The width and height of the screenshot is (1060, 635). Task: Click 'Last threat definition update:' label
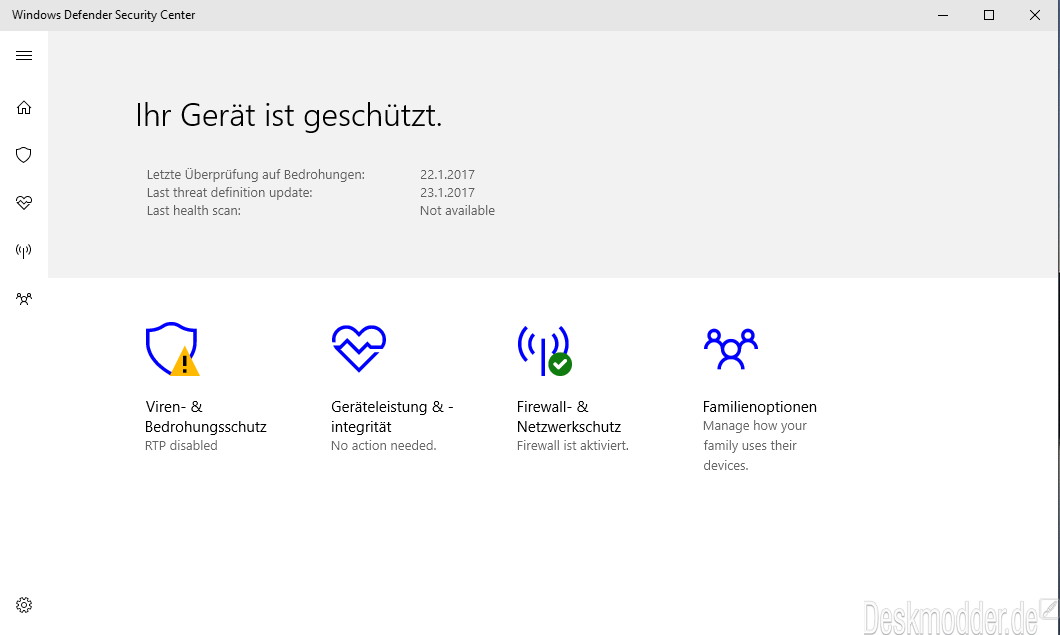(x=229, y=193)
